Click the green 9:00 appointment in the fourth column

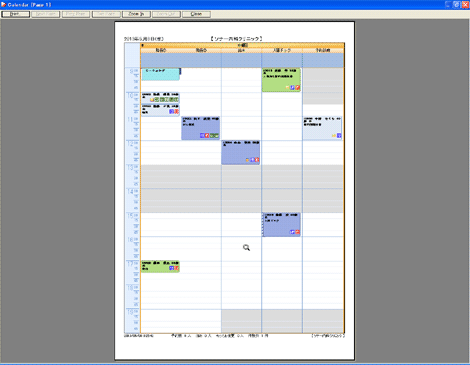[x=281, y=80]
